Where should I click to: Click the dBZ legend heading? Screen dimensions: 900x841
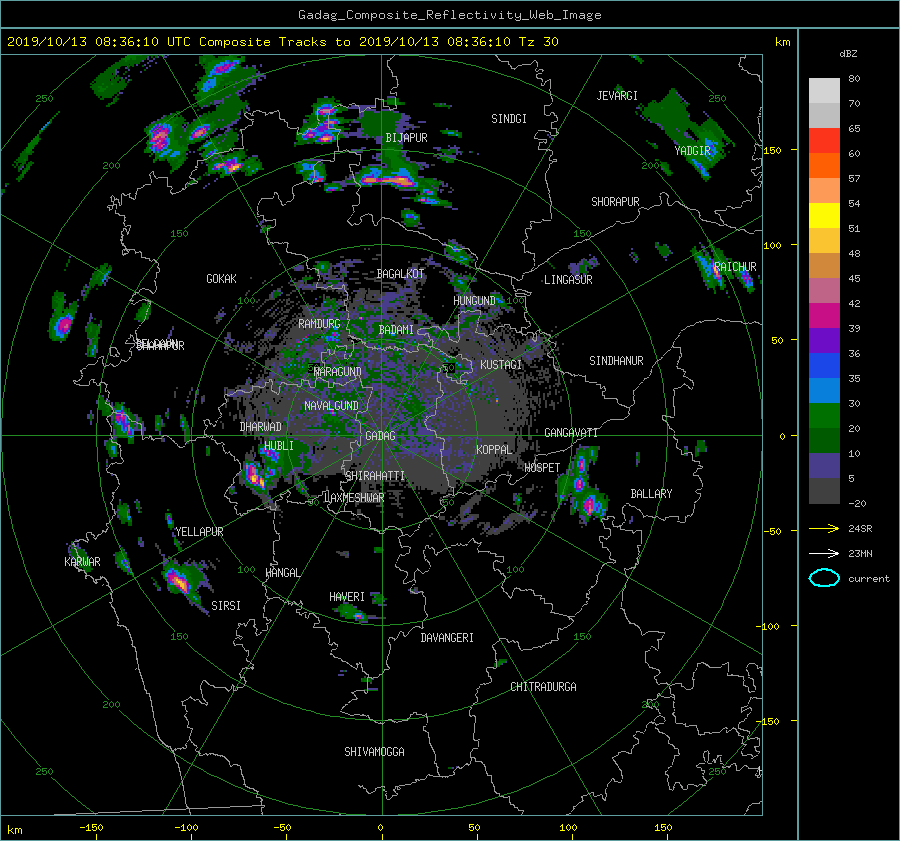point(848,54)
